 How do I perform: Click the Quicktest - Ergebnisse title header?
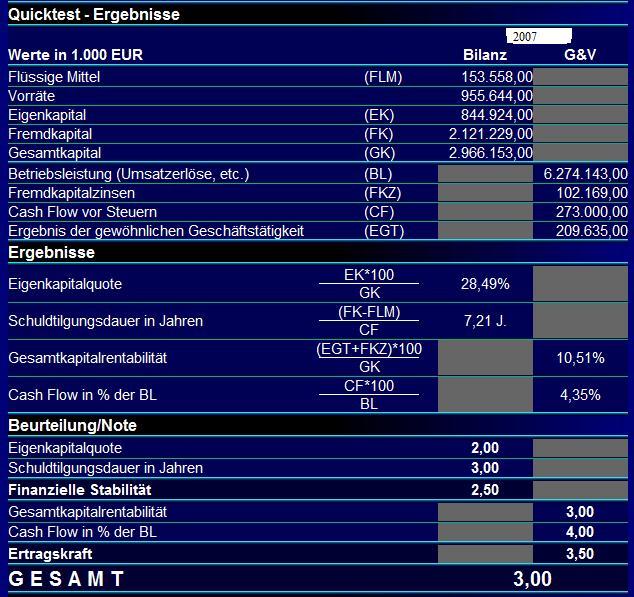[94, 15]
